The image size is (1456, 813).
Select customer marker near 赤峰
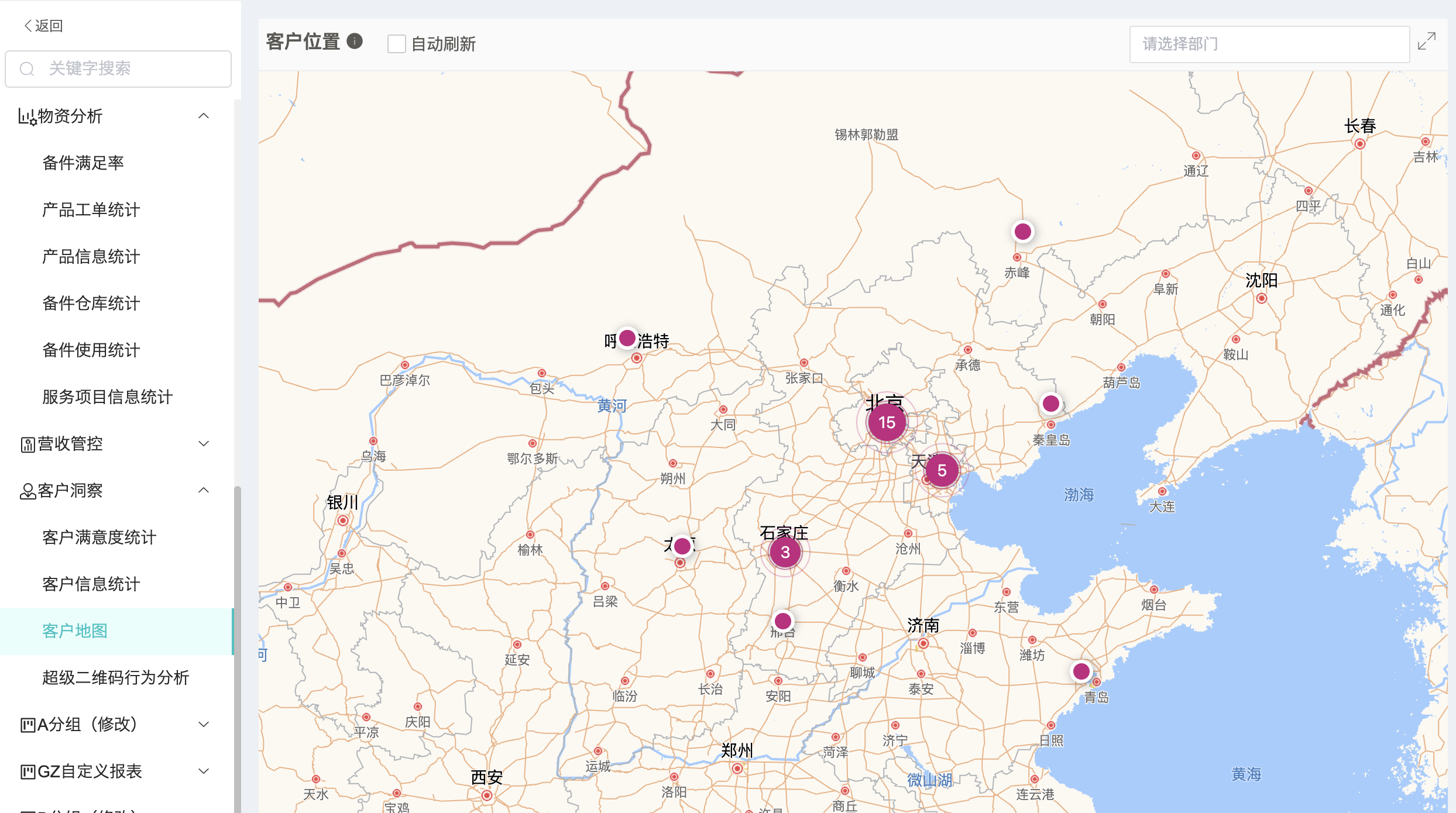click(1023, 232)
